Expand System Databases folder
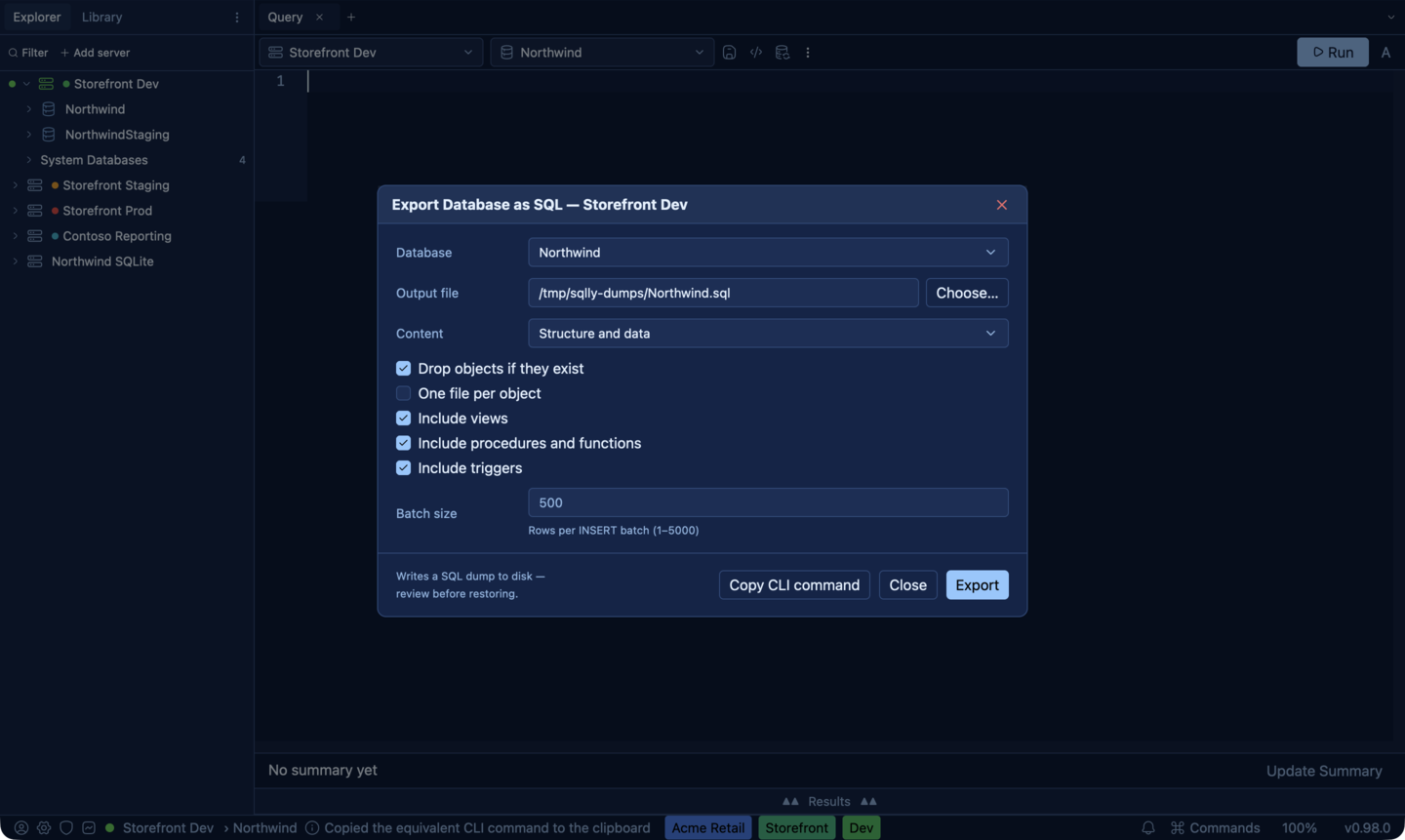This screenshot has width=1405, height=840. pos(28,160)
